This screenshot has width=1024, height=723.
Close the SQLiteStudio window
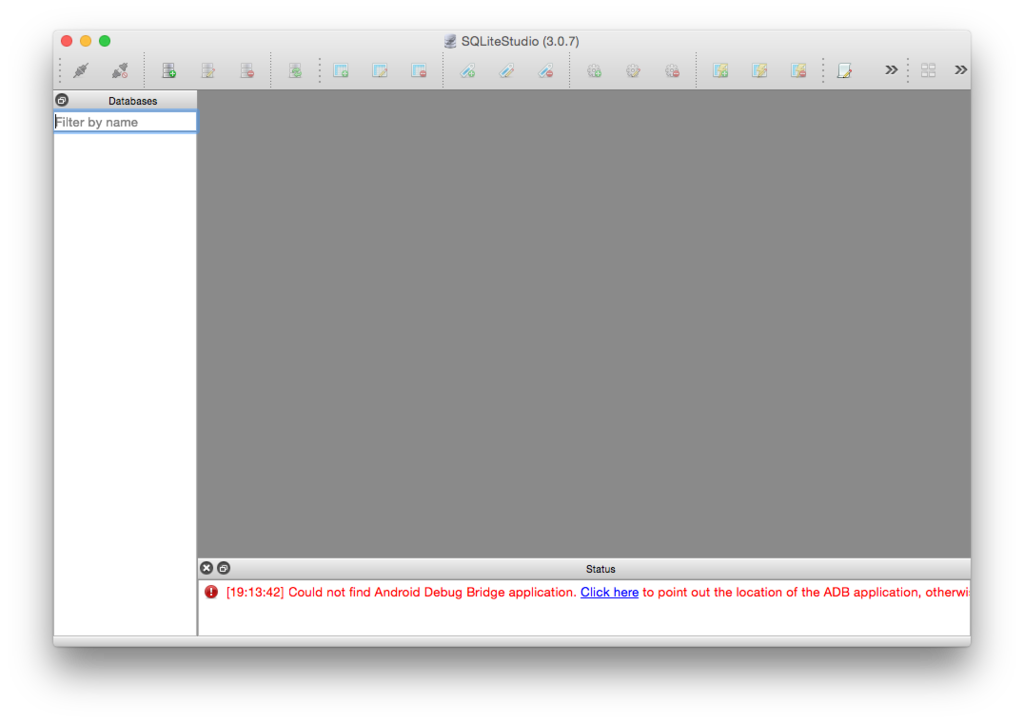pyautogui.click(x=67, y=40)
